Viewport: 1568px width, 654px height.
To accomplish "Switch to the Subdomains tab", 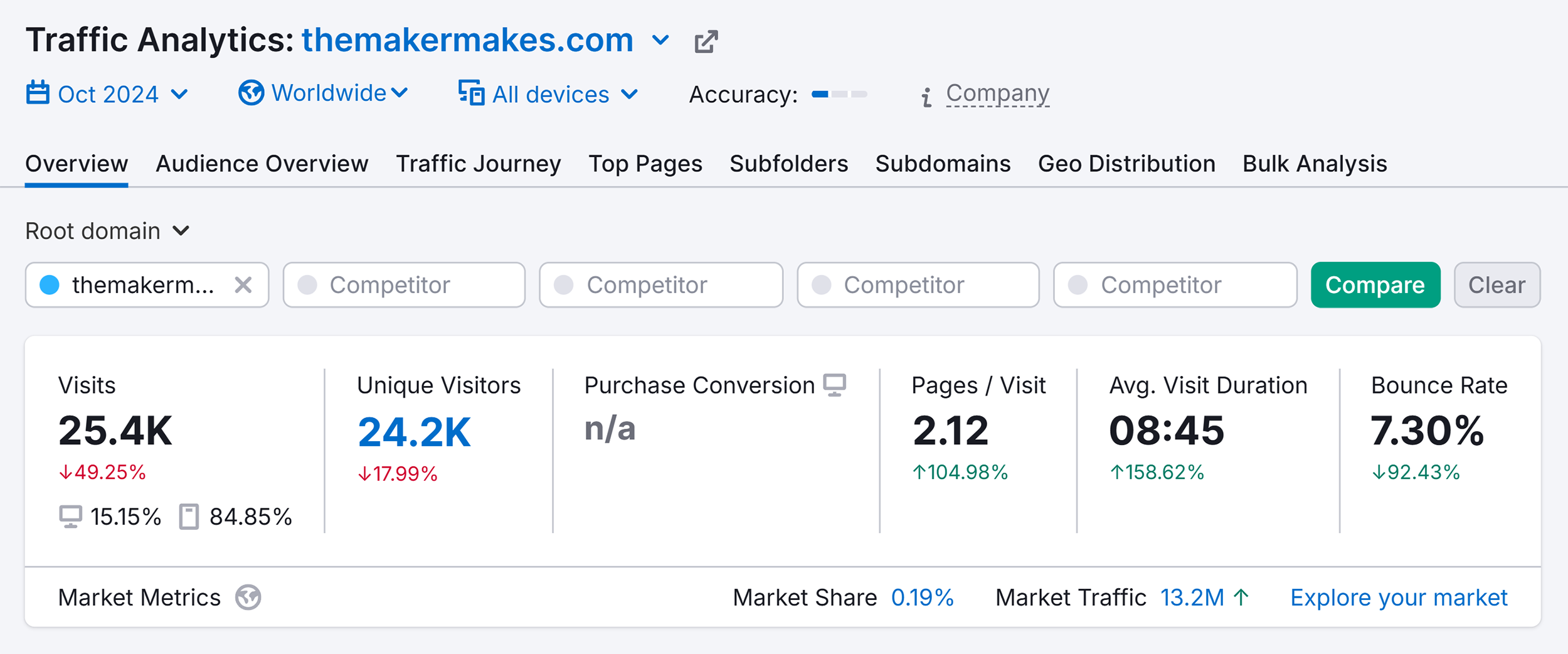I will (943, 164).
